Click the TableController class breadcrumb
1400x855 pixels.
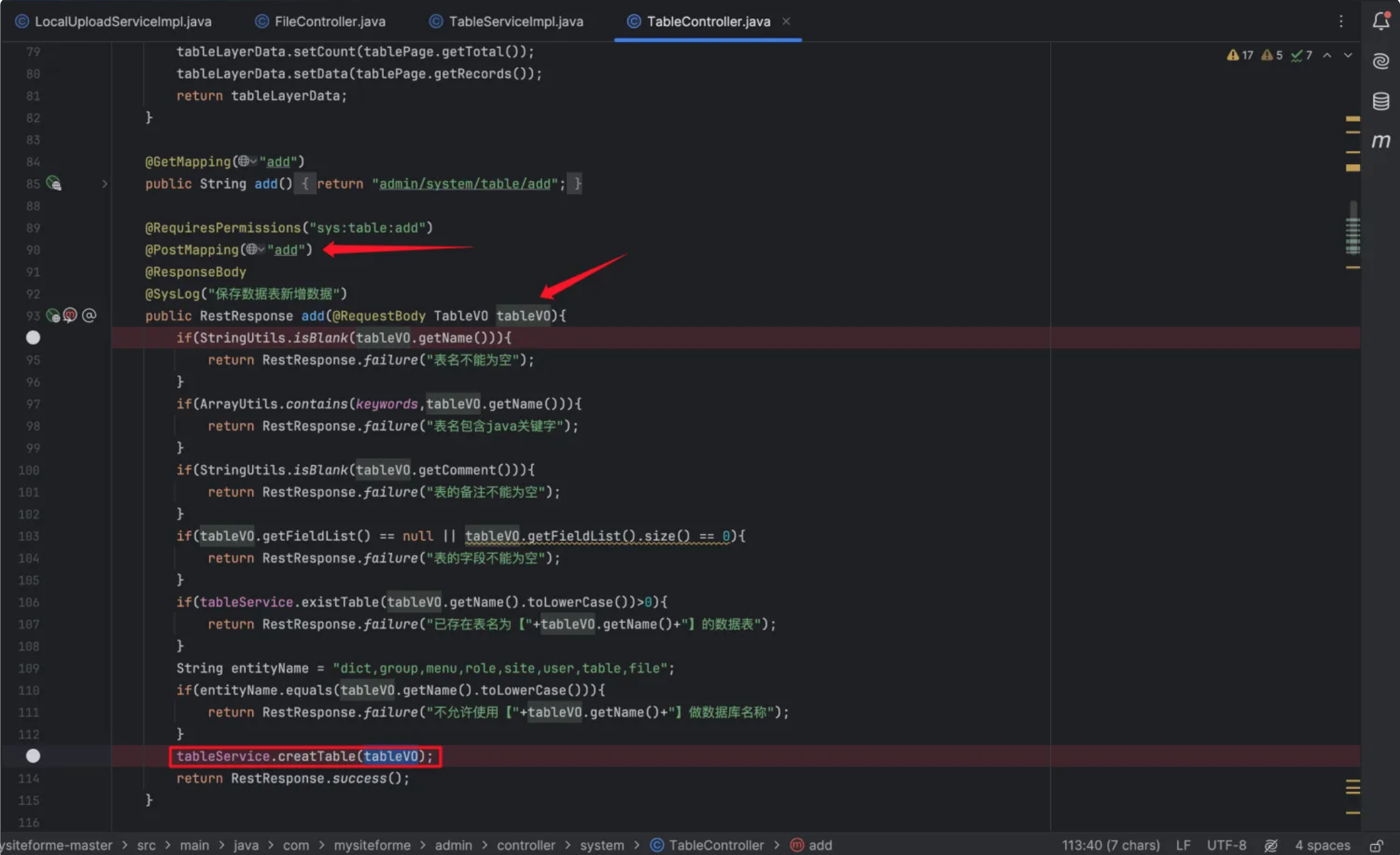(x=707, y=845)
